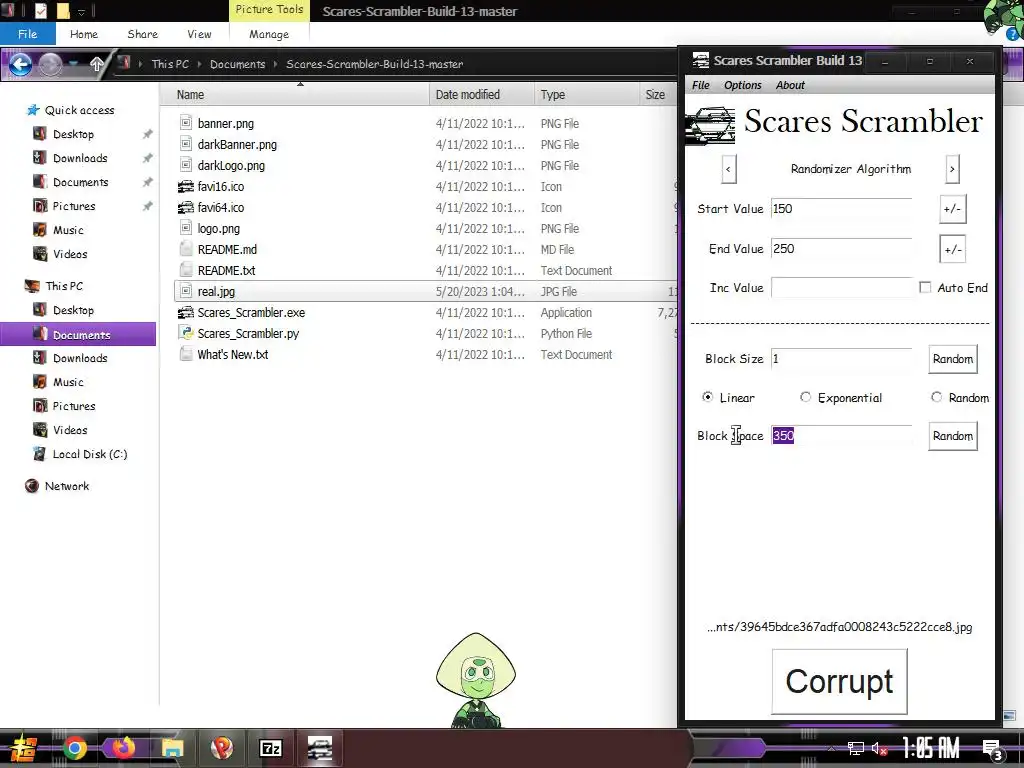1024x768 pixels.
Task: Randomize Block Size with Random button
Action: (x=953, y=359)
